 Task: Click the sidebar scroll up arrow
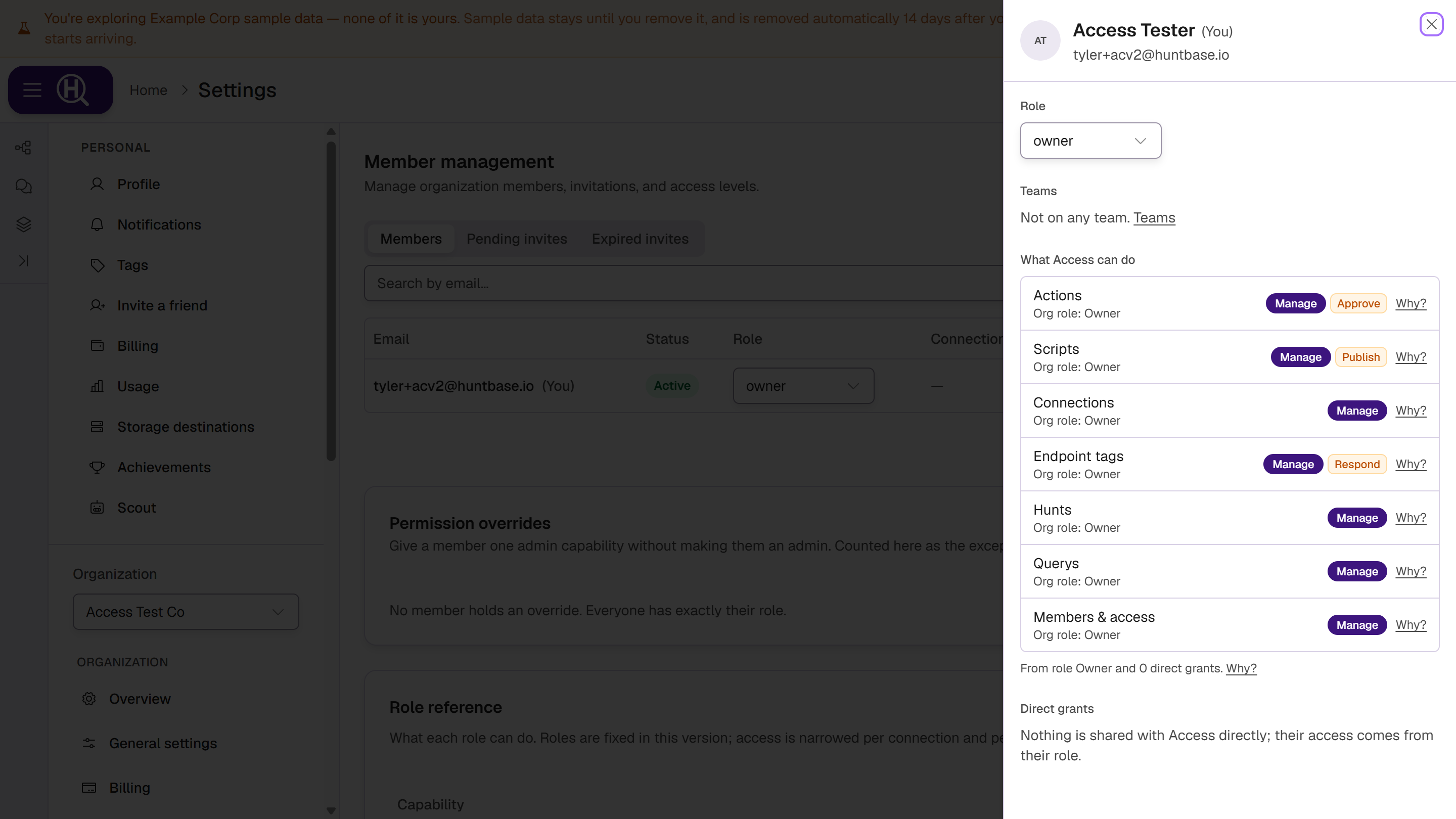[x=331, y=131]
